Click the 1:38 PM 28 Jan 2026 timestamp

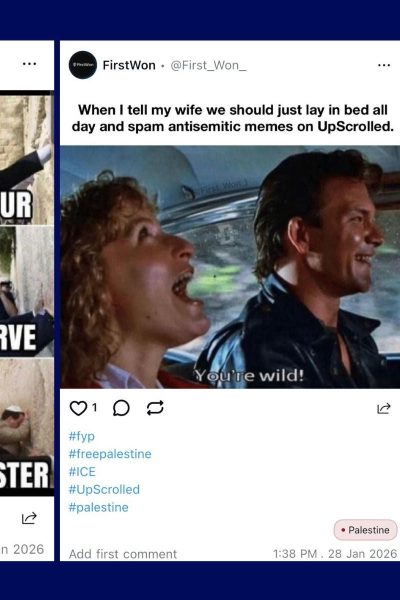335,554
